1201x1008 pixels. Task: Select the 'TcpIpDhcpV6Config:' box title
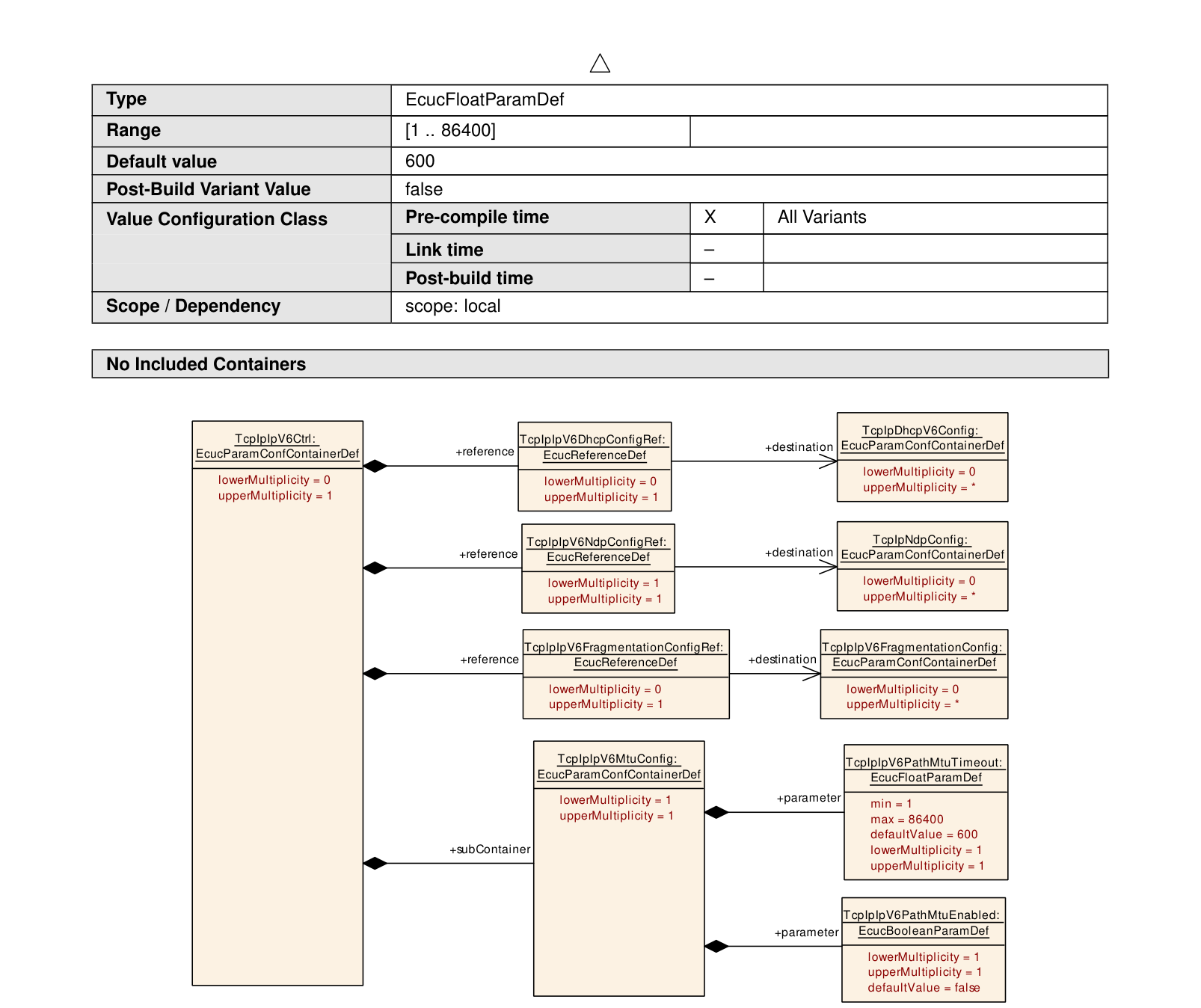(921, 431)
